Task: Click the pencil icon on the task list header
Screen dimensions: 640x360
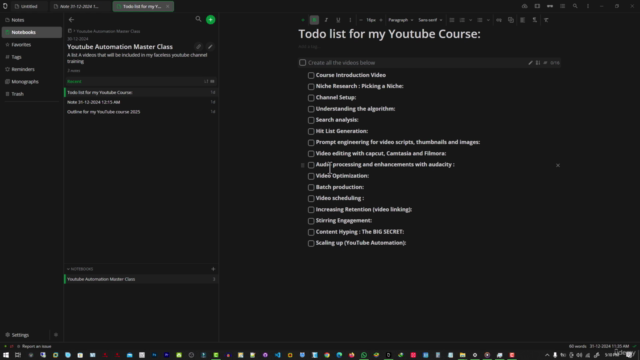Action: (x=530, y=63)
